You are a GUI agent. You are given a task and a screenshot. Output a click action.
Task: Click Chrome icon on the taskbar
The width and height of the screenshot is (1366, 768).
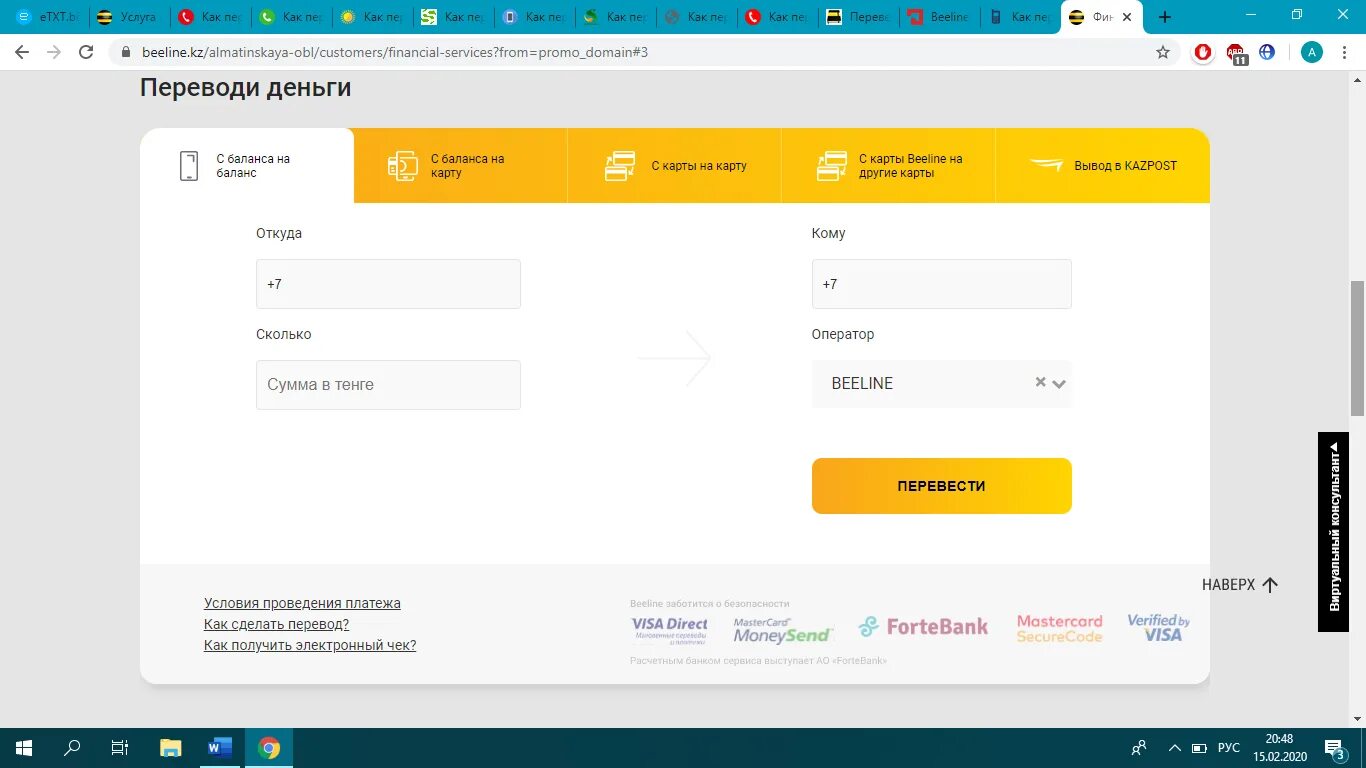269,748
